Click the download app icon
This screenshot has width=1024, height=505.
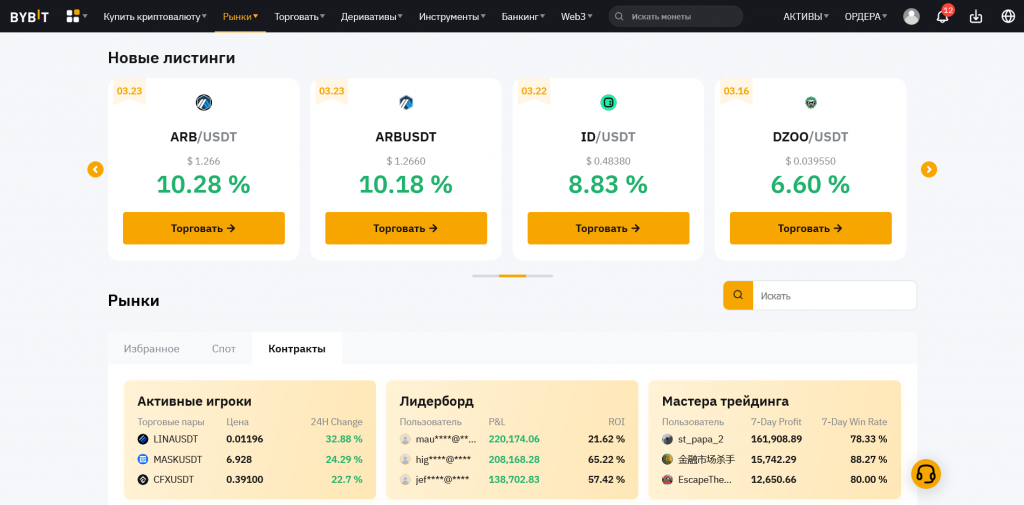coord(977,16)
